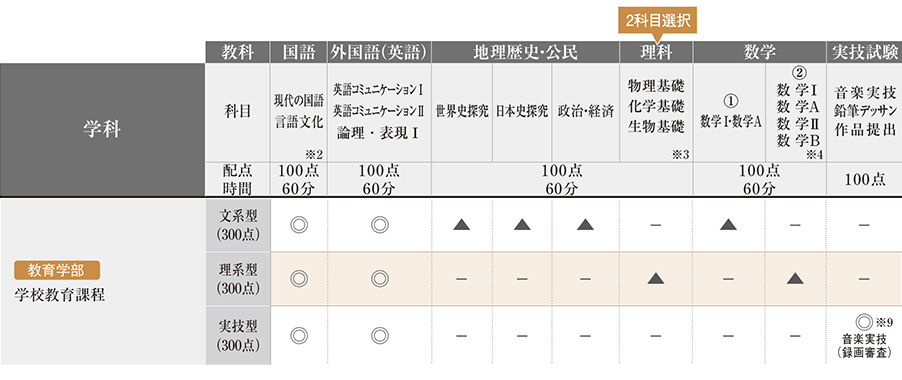Click the orange 2科目選択 callout label
The height and width of the screenshot is (380, 902).
[x=657, y=21]
